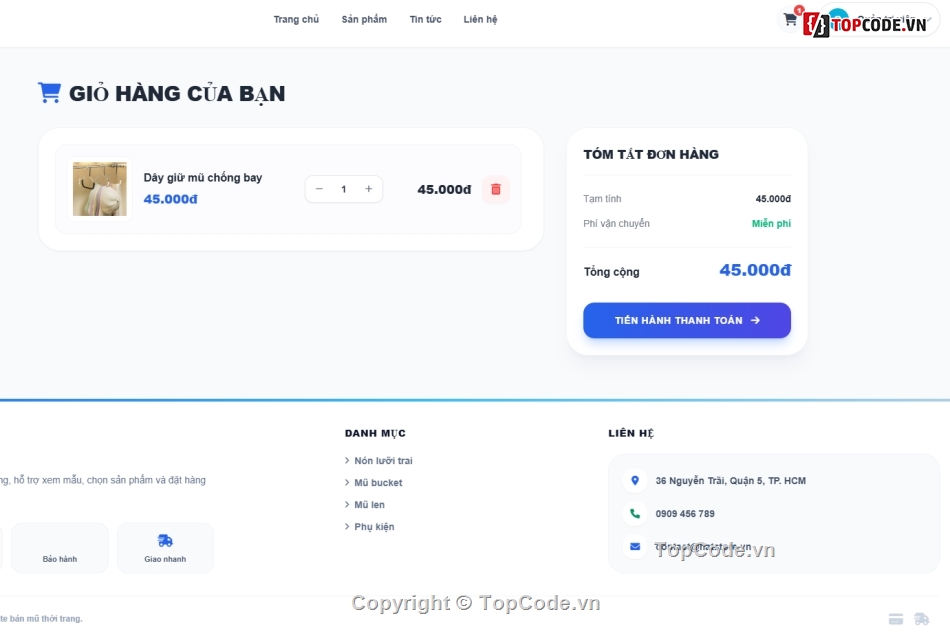Open Sản phẩm menu item

coord(364,19)
